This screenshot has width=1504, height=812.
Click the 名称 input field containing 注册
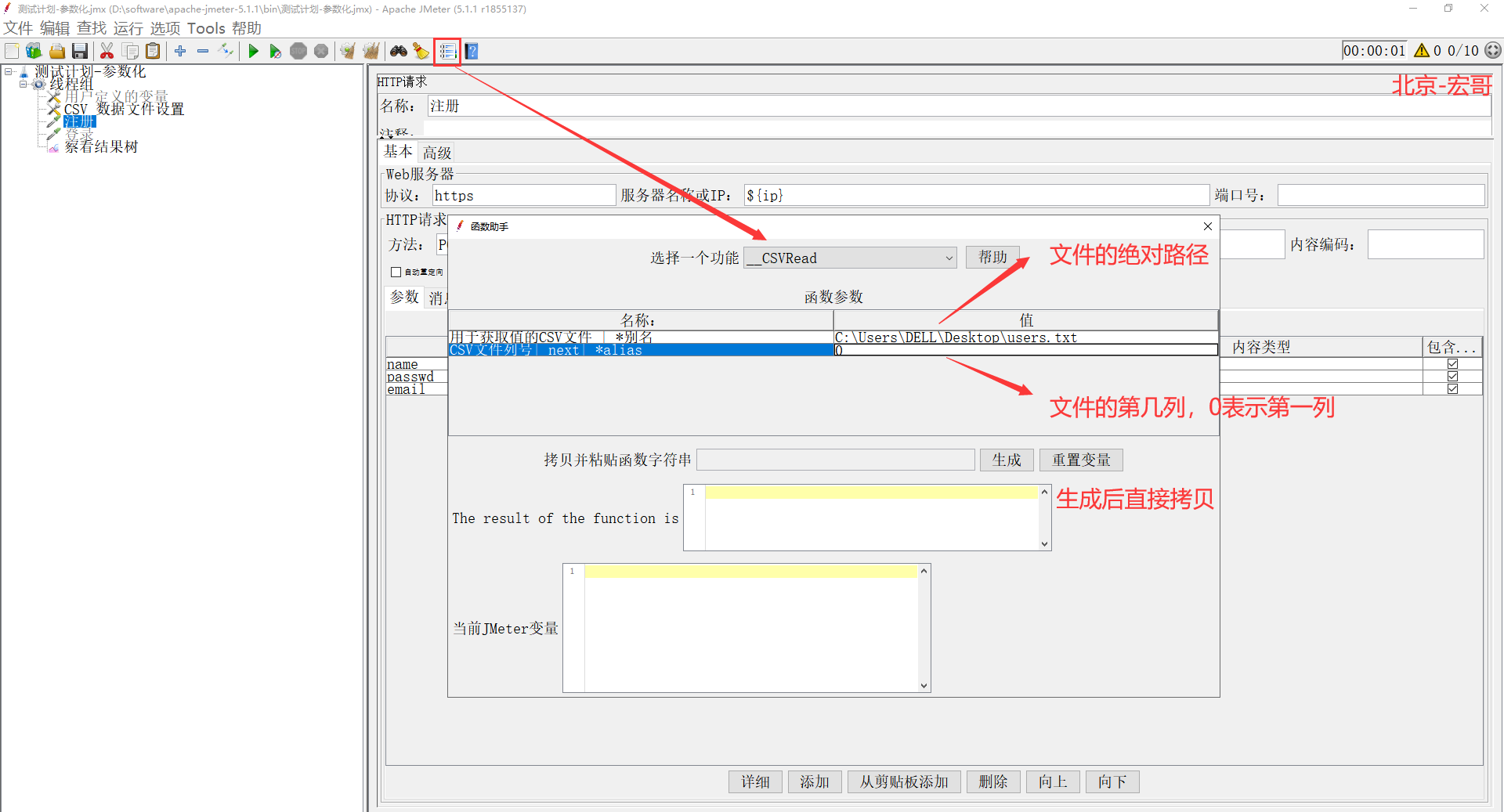958,106
